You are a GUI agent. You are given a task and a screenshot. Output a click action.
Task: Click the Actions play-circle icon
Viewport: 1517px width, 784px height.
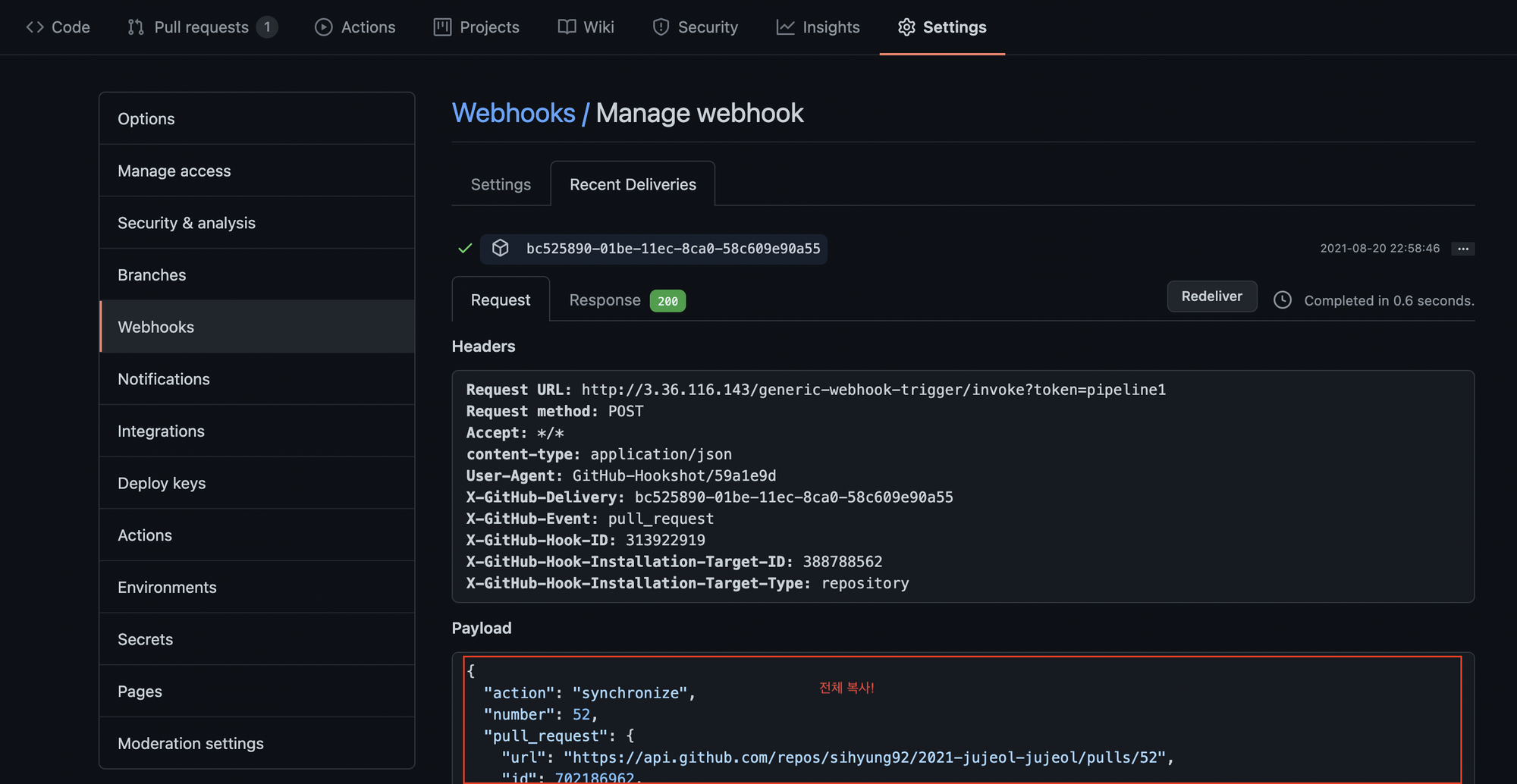coord(324,27)
